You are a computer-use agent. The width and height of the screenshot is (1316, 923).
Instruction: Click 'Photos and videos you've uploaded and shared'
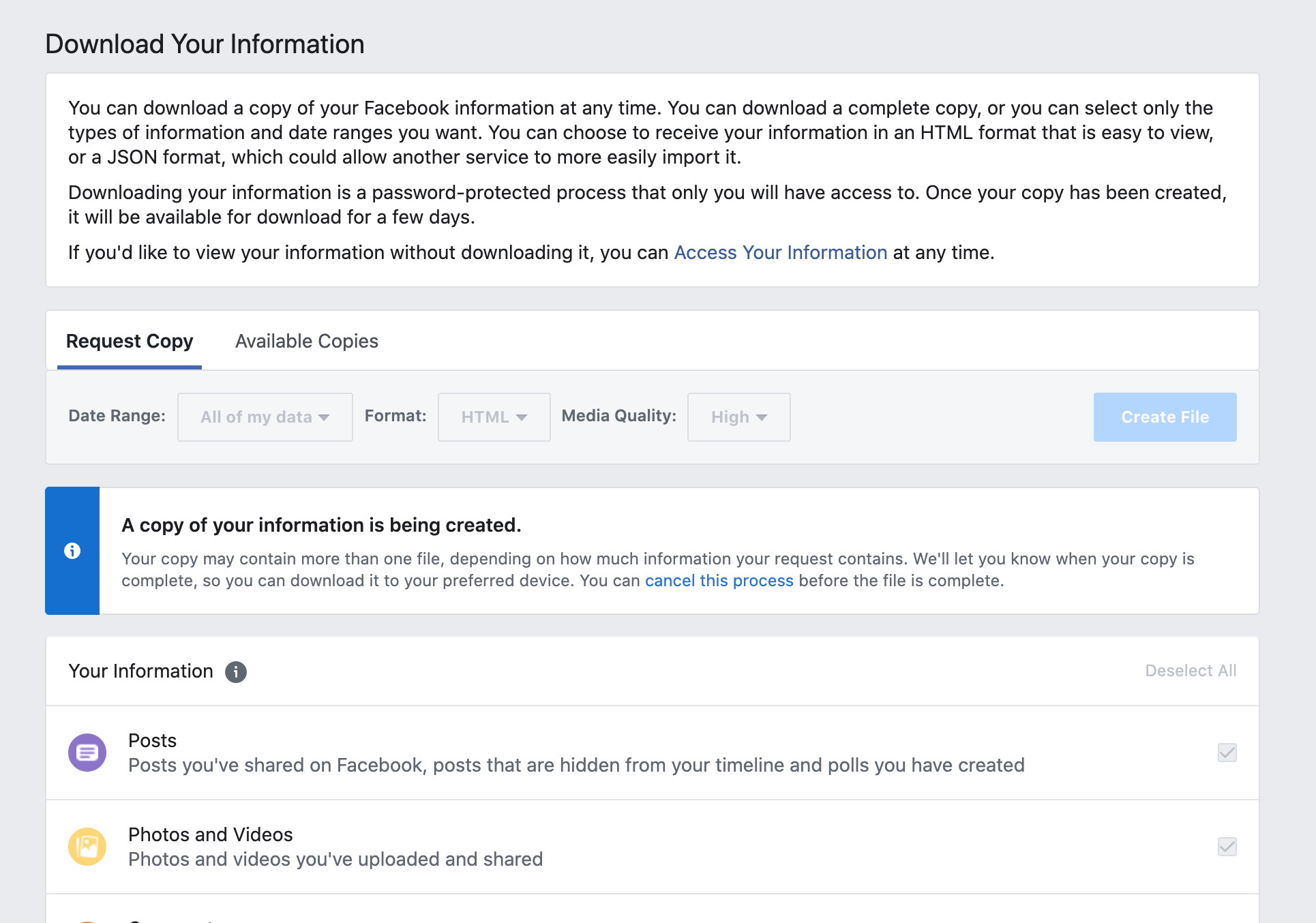click(335, 860)
